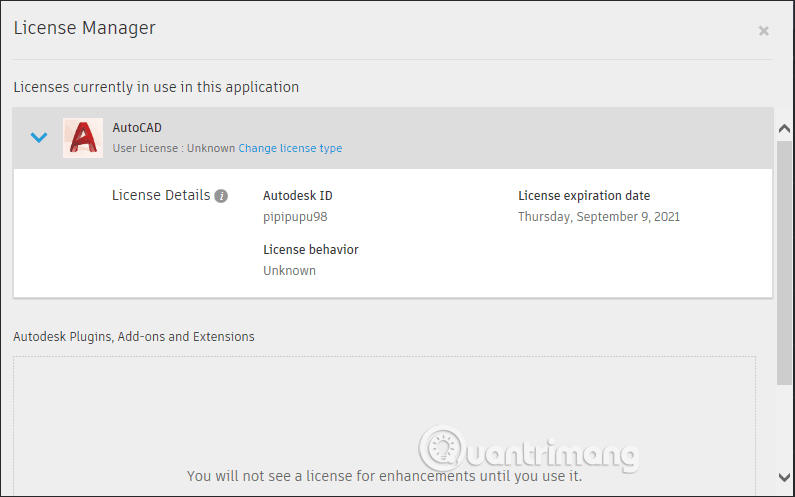Screen dimensions: 795x497
Task: Click the License behavior Unknown value
Action: [x=289, y=270]
